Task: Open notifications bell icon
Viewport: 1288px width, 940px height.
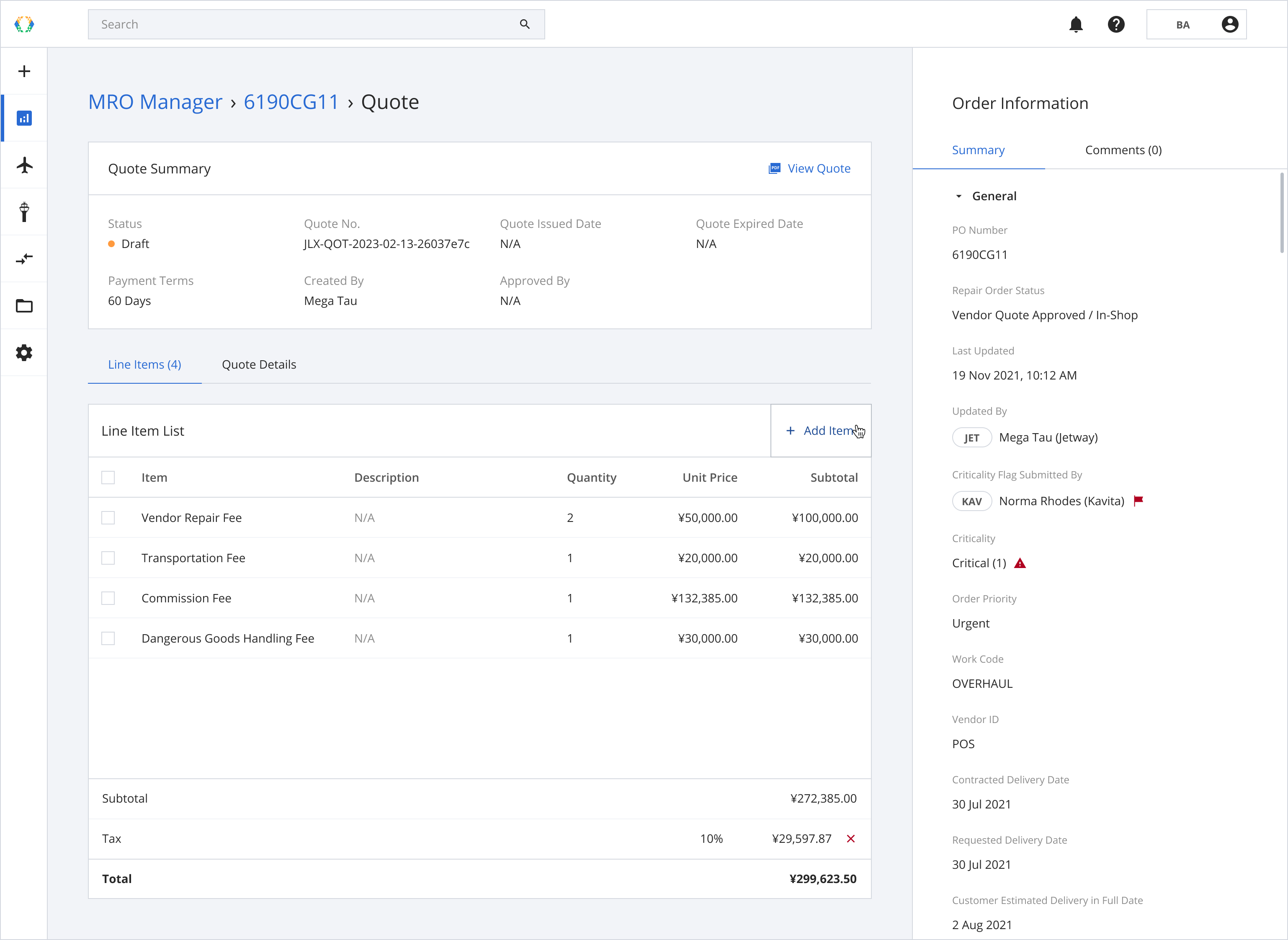Action: tap(1075, 24)
